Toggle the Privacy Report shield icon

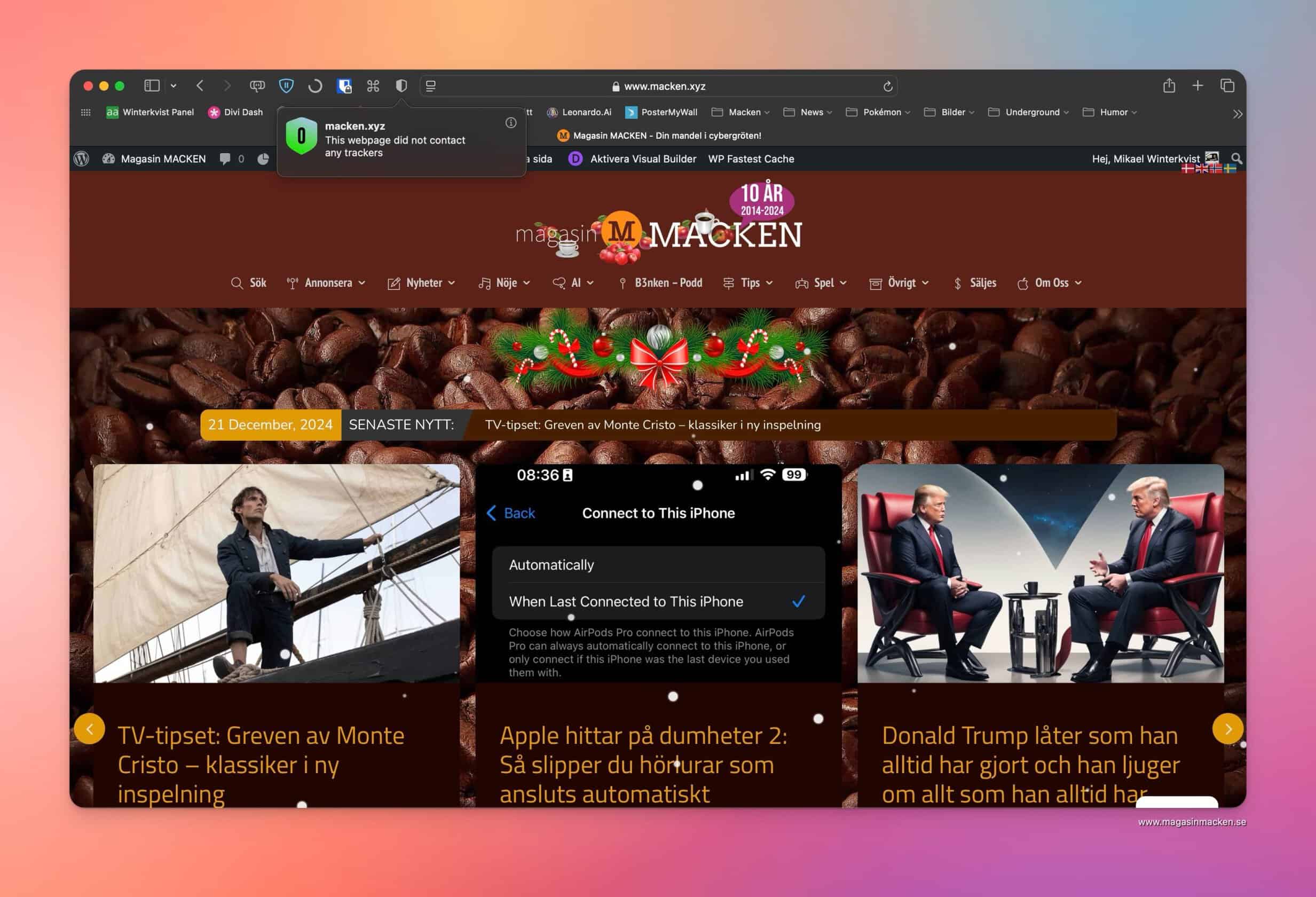pos(401,85)
